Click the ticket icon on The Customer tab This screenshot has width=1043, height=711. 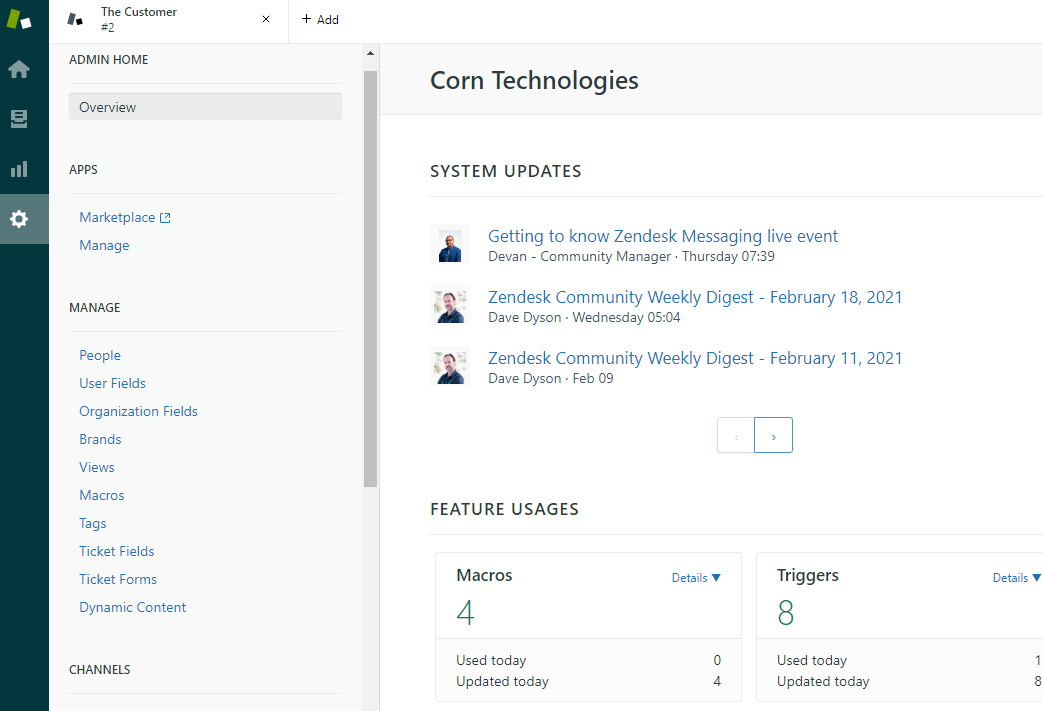[x=75, y=19]
